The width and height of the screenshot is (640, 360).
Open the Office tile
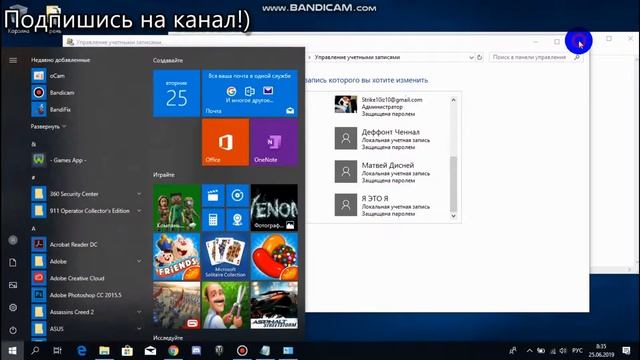225,142
